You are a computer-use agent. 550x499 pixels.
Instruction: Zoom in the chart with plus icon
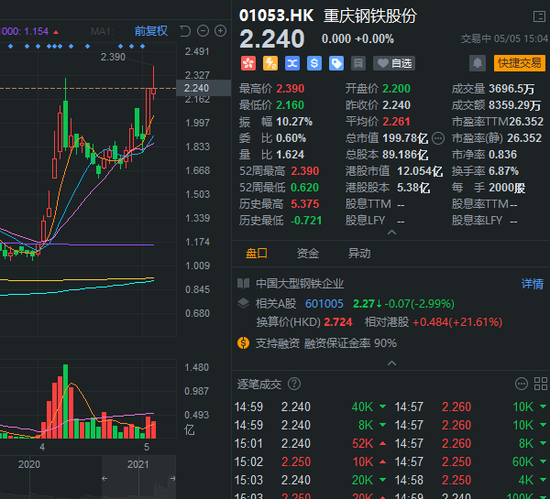[x=220, y=31]
